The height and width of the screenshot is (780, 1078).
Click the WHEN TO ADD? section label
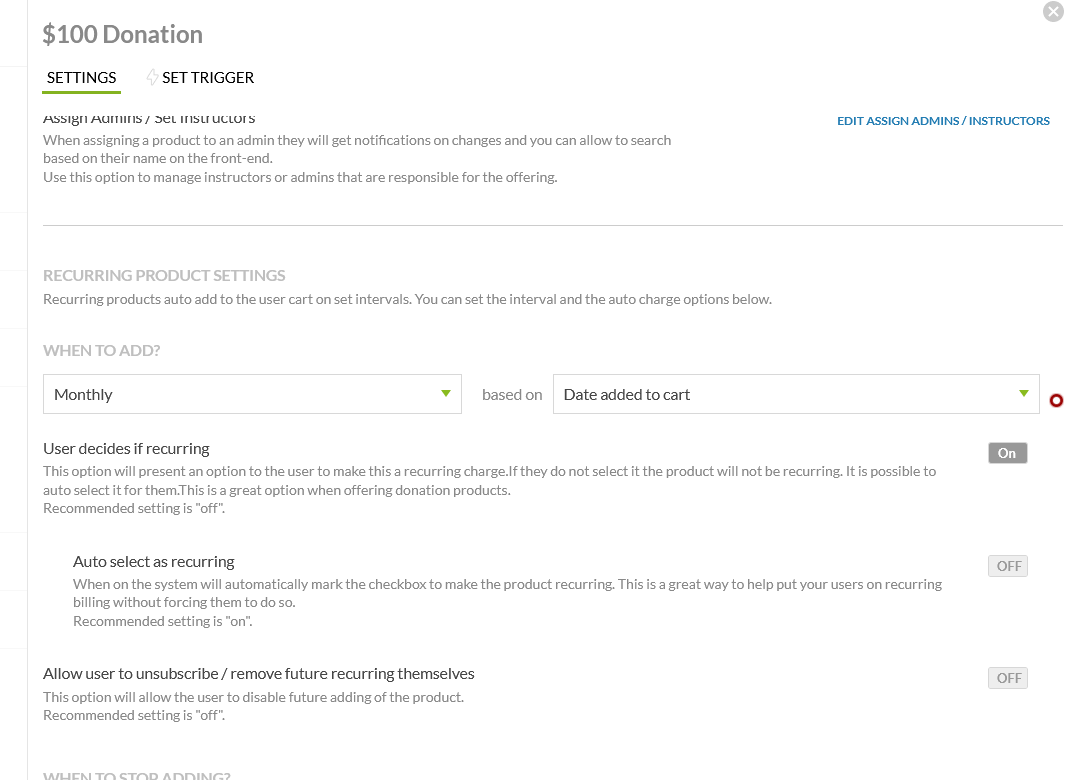(x=101, y=351)
